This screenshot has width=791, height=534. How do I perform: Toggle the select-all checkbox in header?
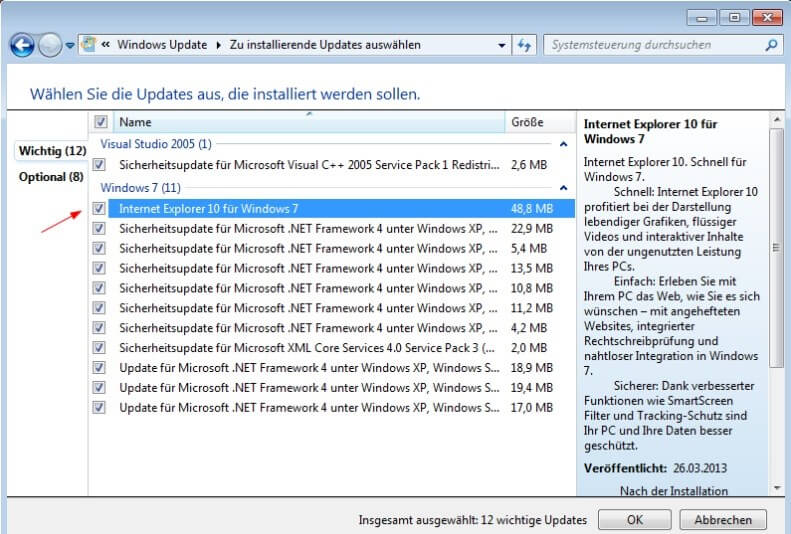(100, 122)
